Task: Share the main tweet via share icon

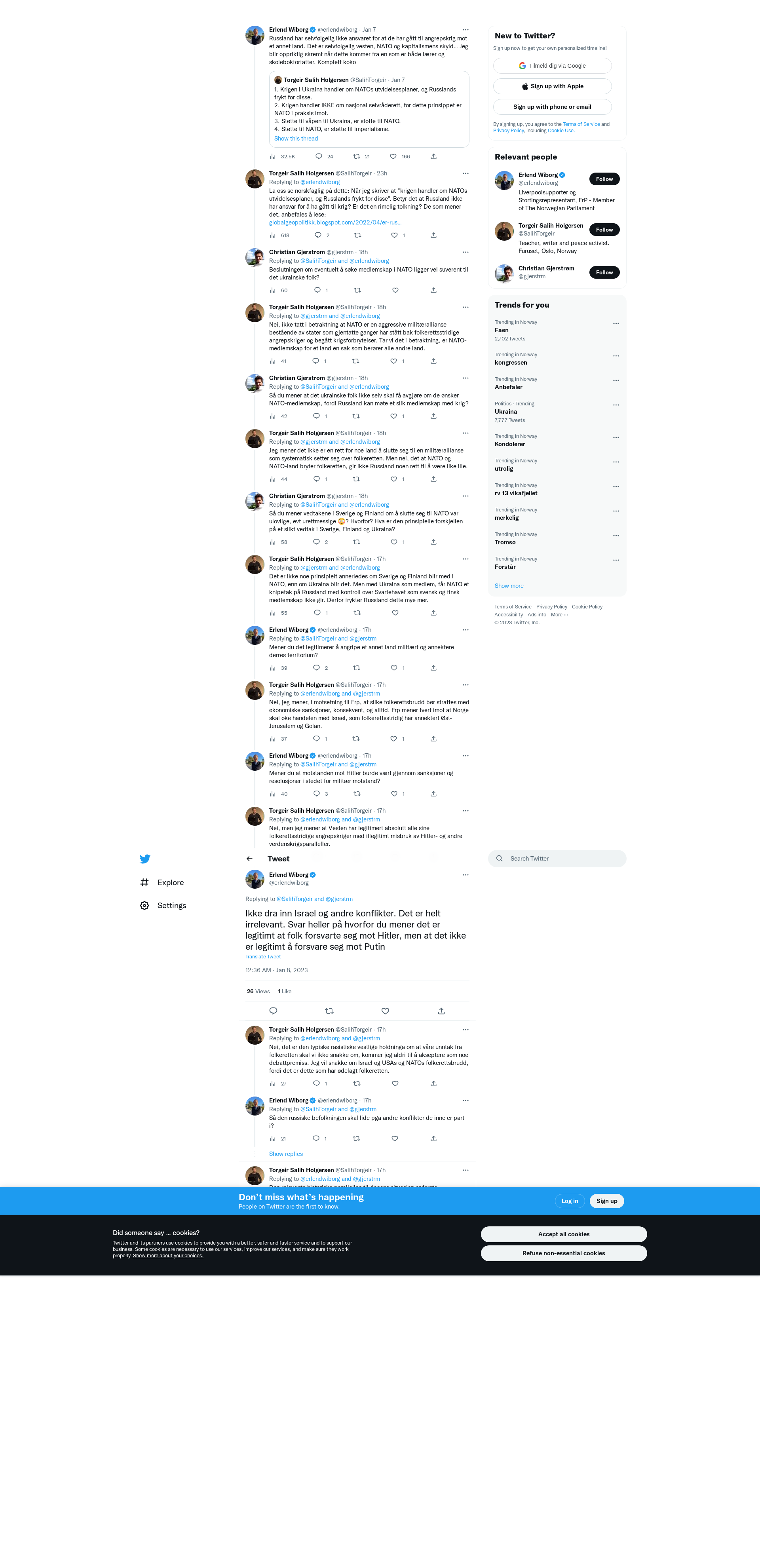Action: [441, 1011]
